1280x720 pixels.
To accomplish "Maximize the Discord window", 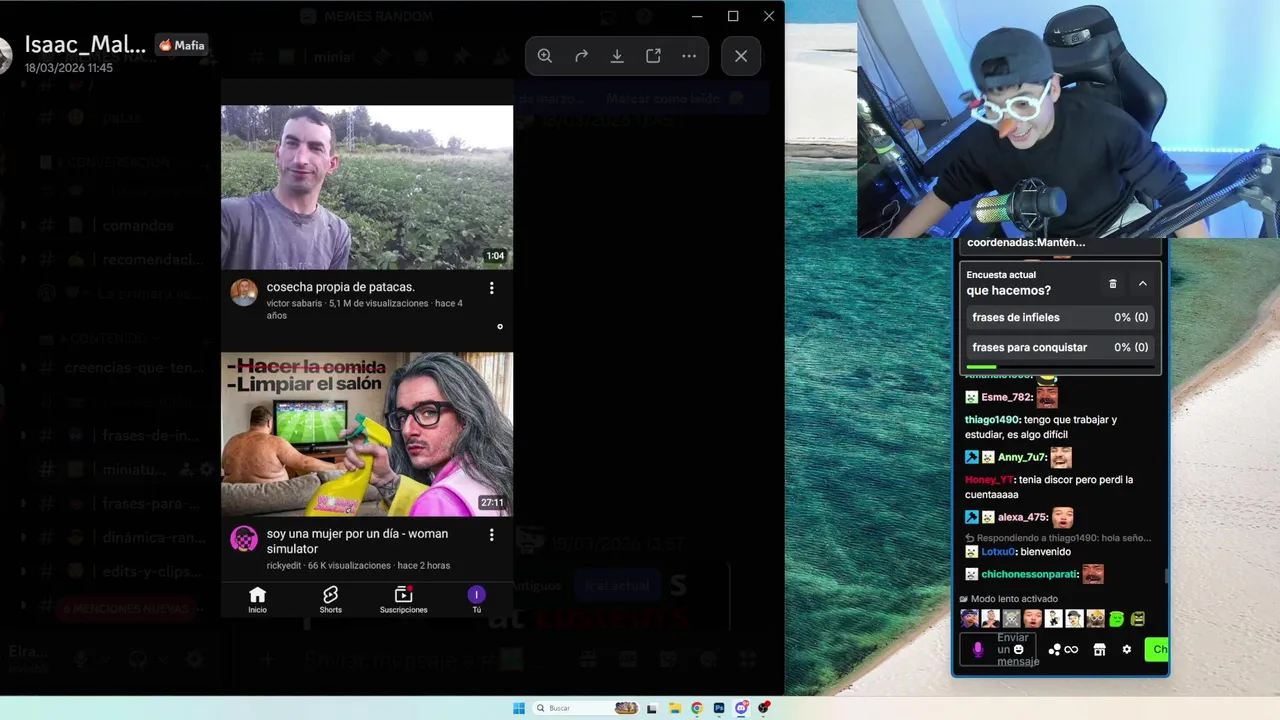I will click(733, 16).
